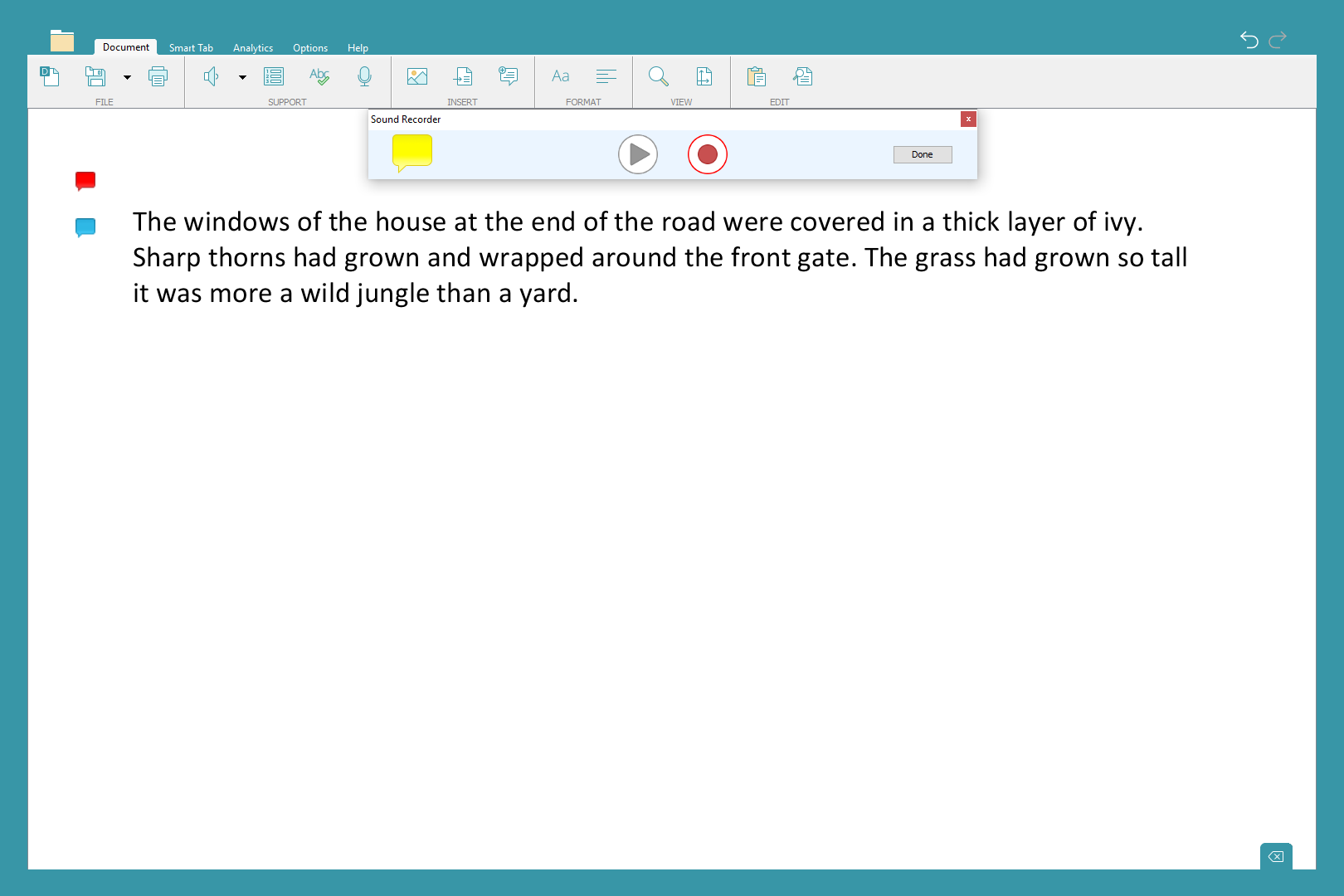This screenshot has width=1344, height=896.
Task: Click the print icon
Action: coord(158,77)
